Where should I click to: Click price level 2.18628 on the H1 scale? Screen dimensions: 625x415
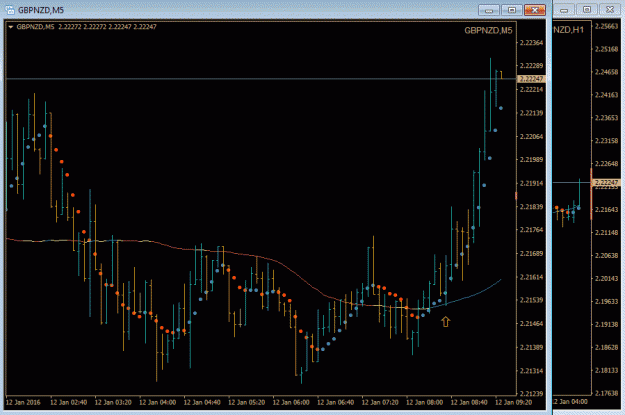[x=606, y=348]
